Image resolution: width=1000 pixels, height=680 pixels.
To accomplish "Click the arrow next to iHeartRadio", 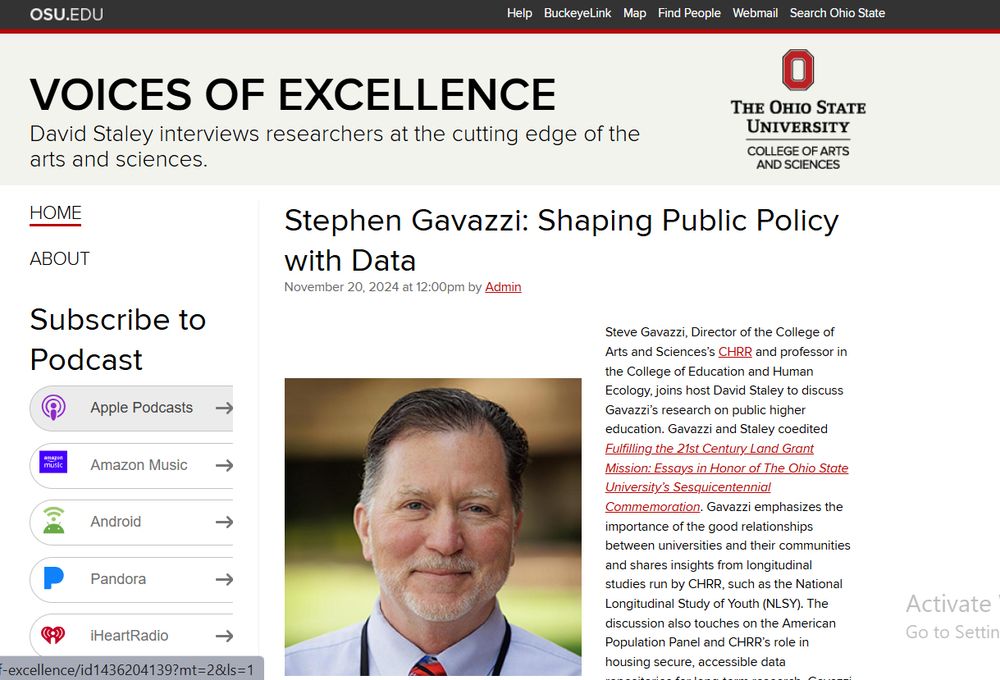I will click(x=224, y=636).
